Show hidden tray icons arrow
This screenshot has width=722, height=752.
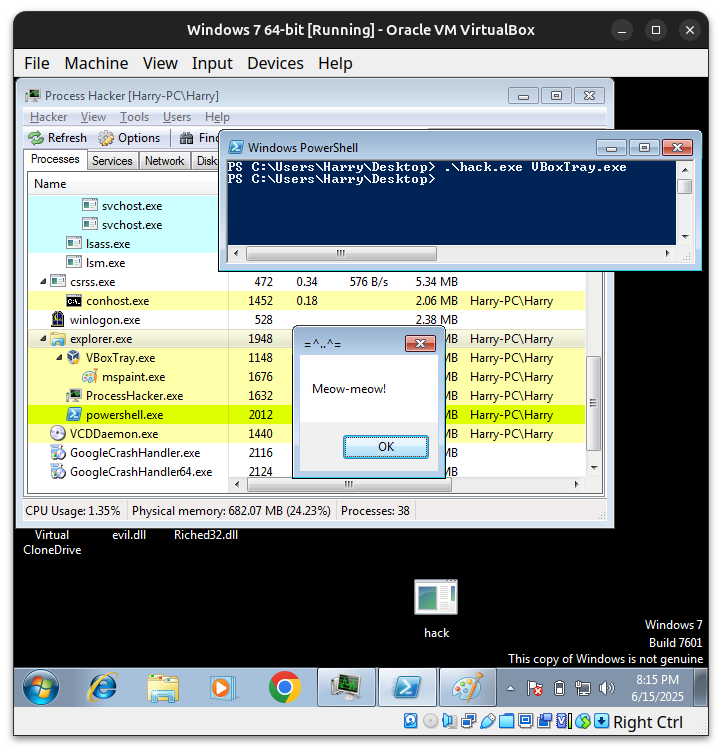510,688
